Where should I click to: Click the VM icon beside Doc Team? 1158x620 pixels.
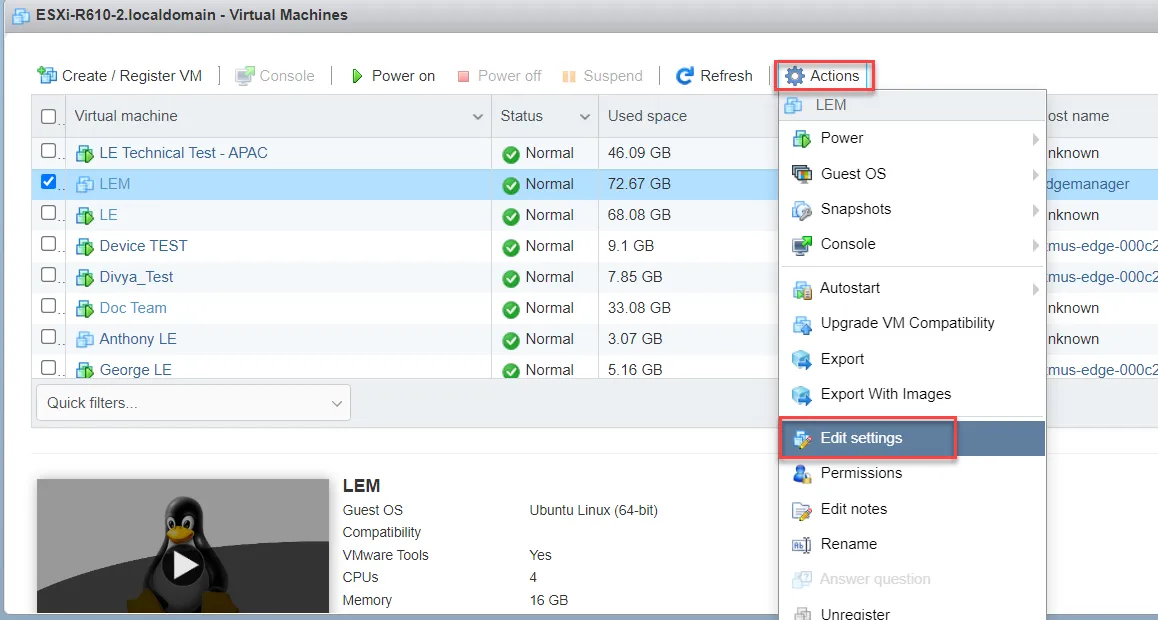click(x=85, y=309)
